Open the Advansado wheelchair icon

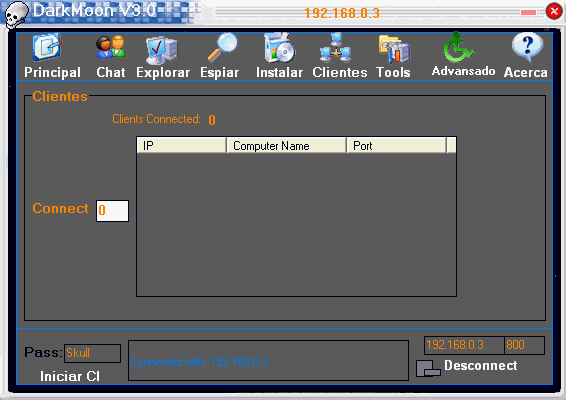(x=458, y=47)
